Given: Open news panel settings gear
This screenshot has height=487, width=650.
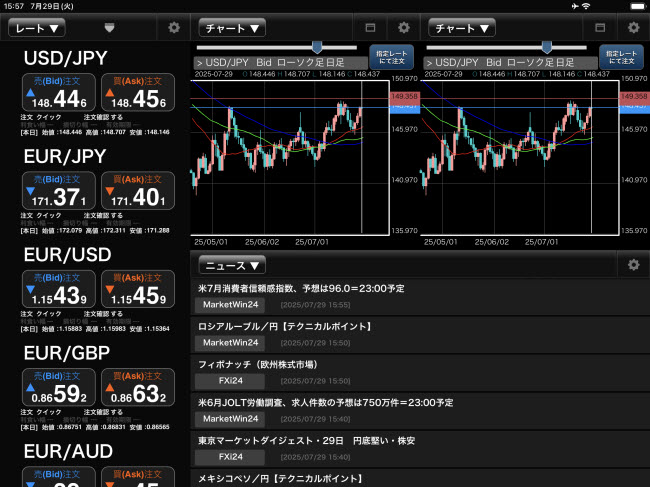Looking at the screenshot, I should tap(633, 265).
